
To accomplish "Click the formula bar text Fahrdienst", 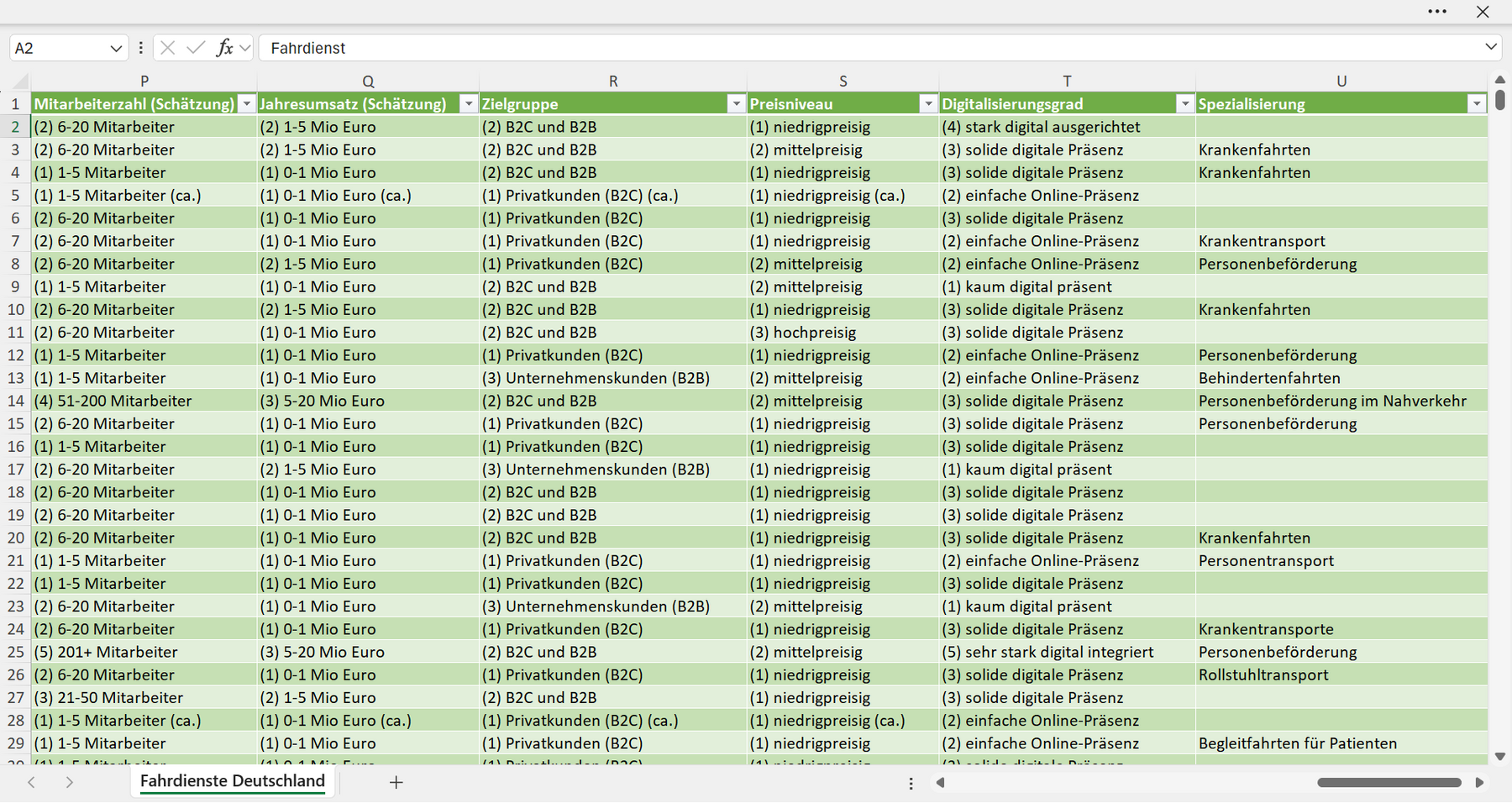I will point(307,48).
